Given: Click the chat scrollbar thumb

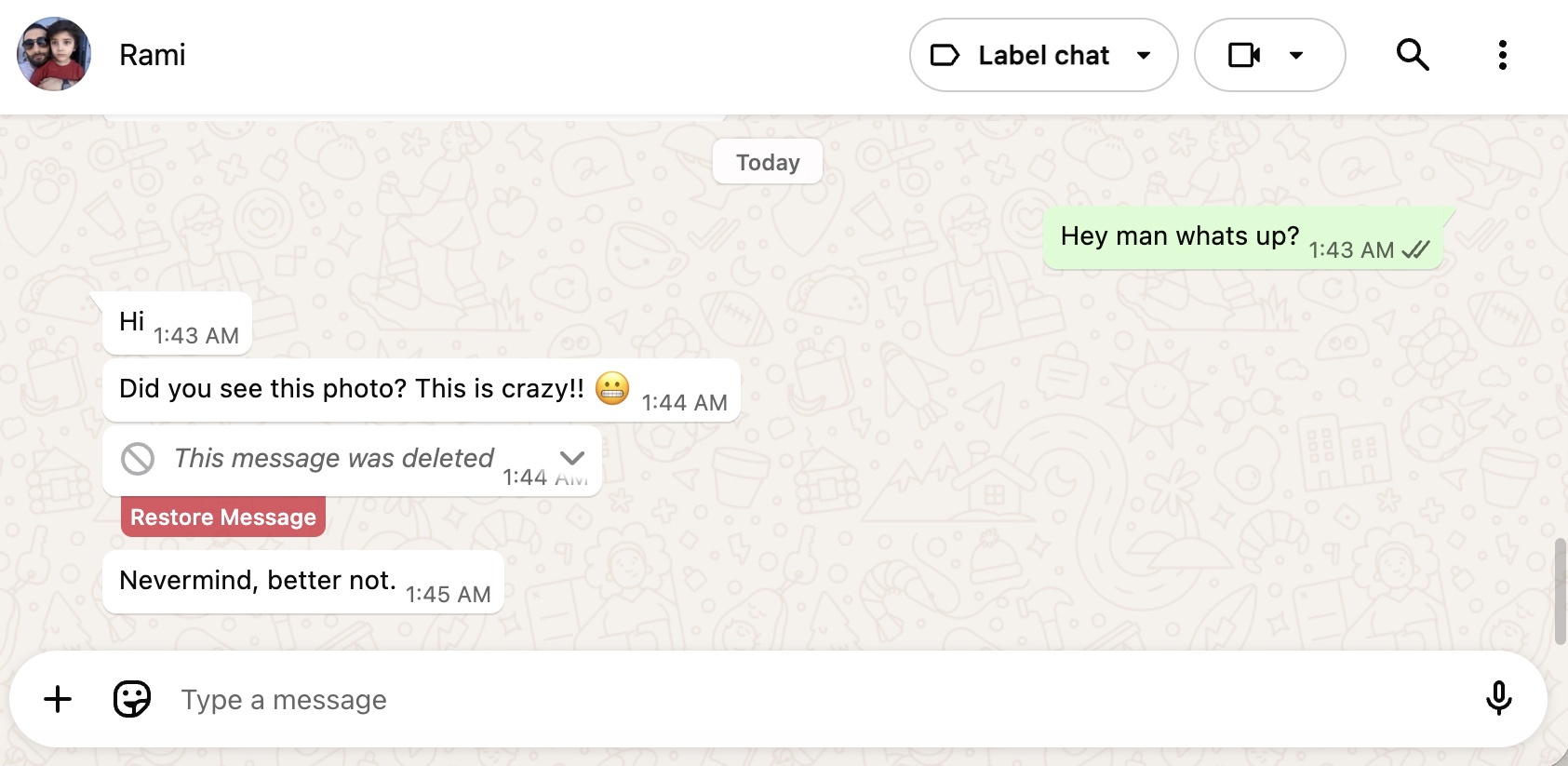Looking at the screenshot, I should 1560,591.
